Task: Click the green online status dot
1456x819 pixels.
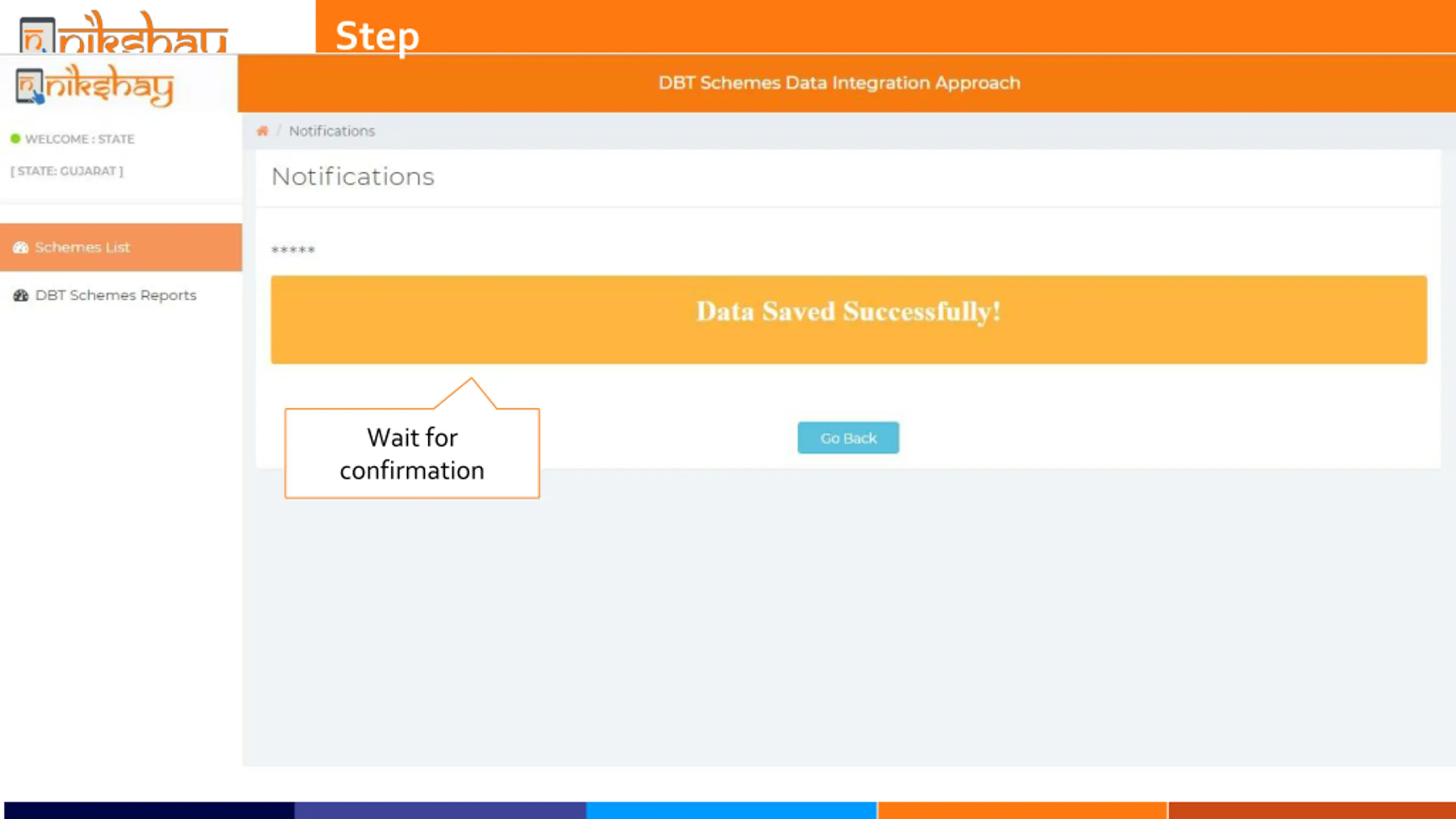Action: 15,138
